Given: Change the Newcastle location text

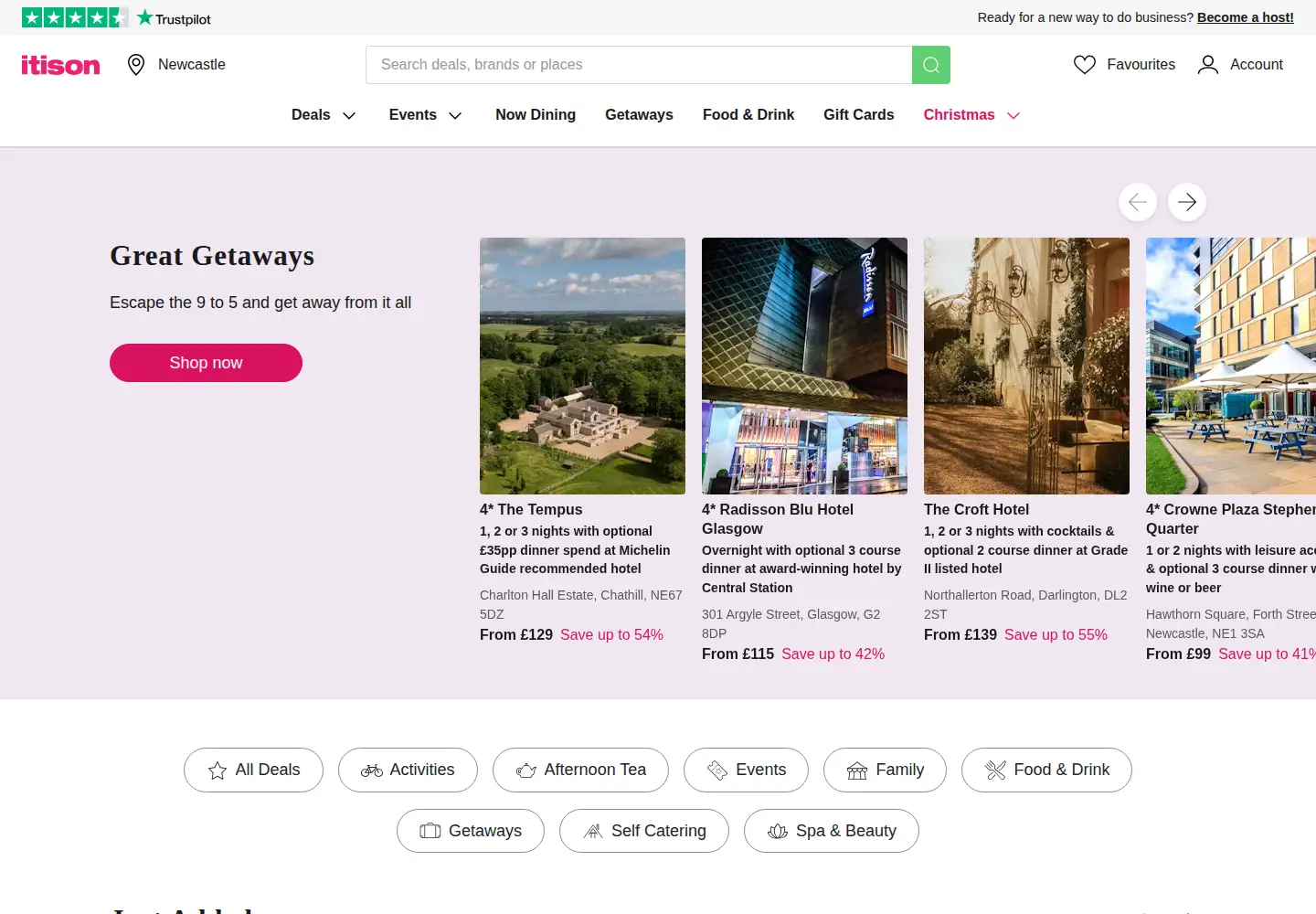Looking at the screenshot, I should coord(192,65).
